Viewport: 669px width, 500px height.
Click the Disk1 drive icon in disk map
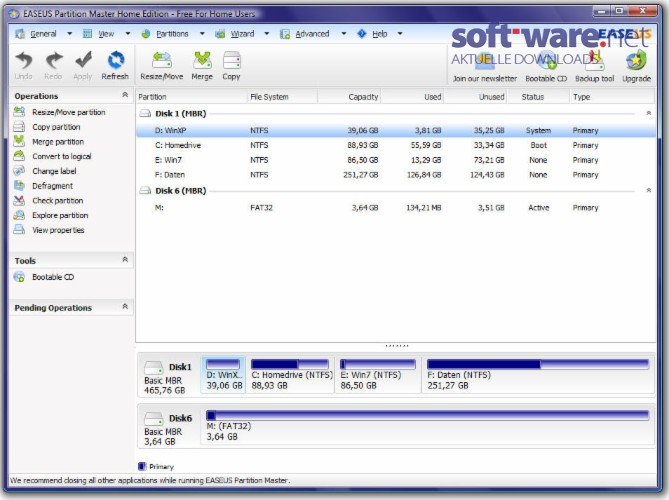pos(154,367)
